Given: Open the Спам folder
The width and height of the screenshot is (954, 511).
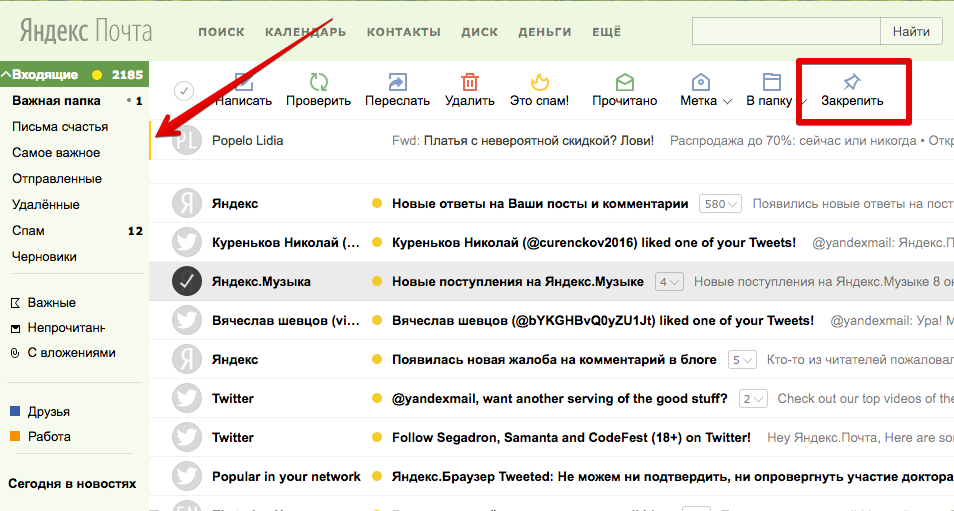Looking at the screenshot, I should [28, 231].
